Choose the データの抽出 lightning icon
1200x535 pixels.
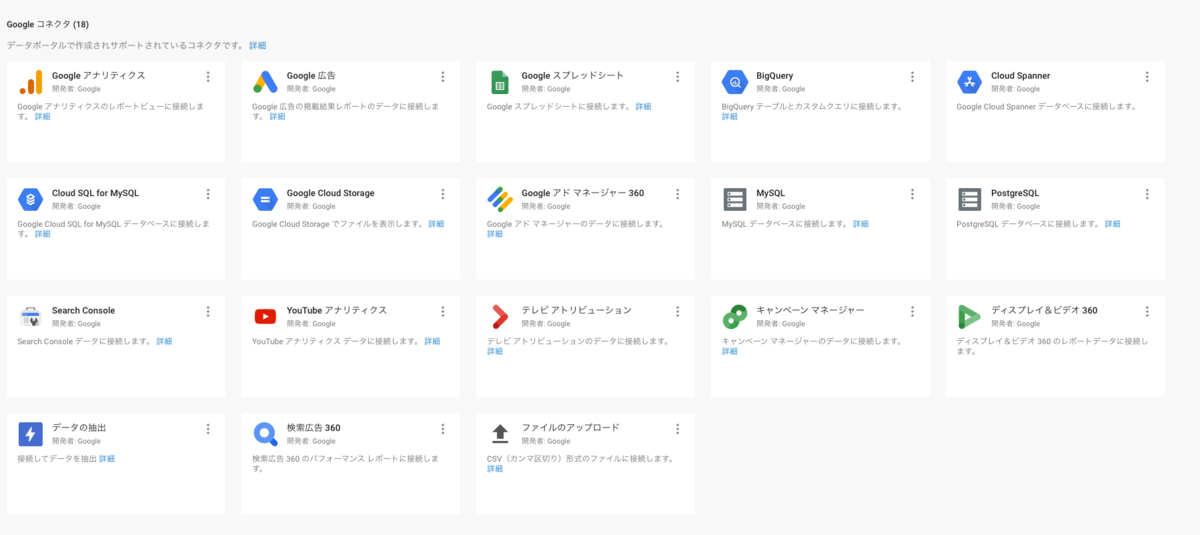(x=30, y=434)
